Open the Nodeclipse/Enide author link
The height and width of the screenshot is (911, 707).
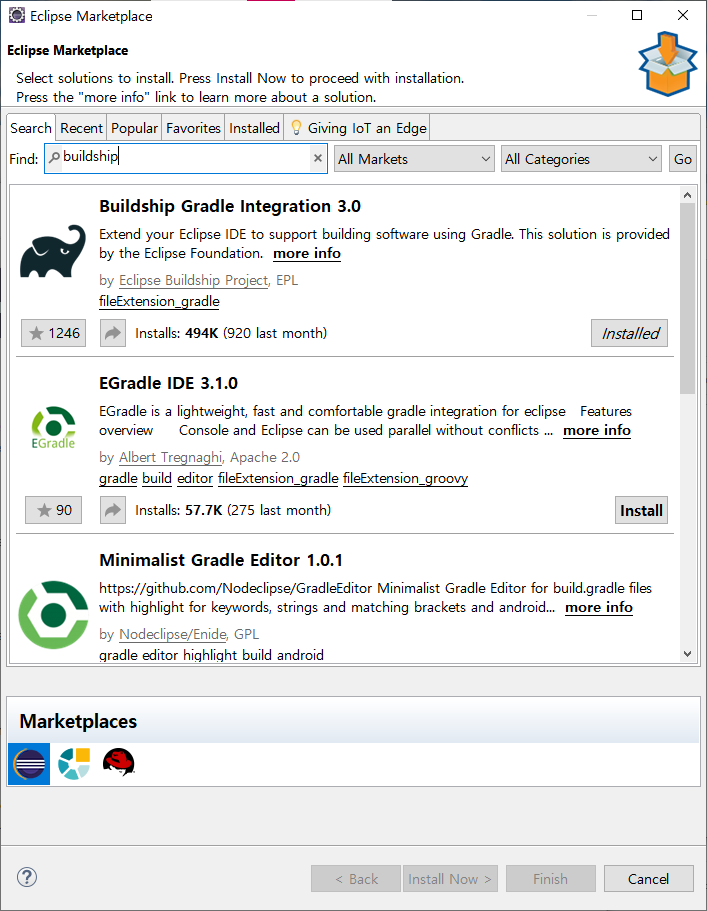[173, 634]
